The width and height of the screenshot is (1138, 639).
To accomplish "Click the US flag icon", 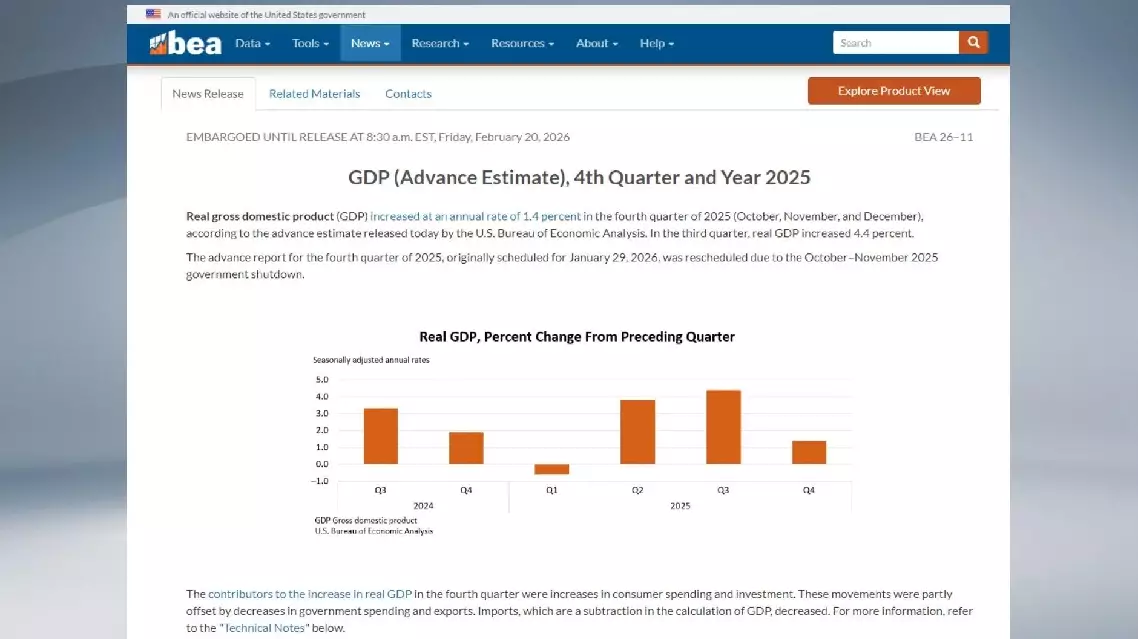I will (153, 14).
